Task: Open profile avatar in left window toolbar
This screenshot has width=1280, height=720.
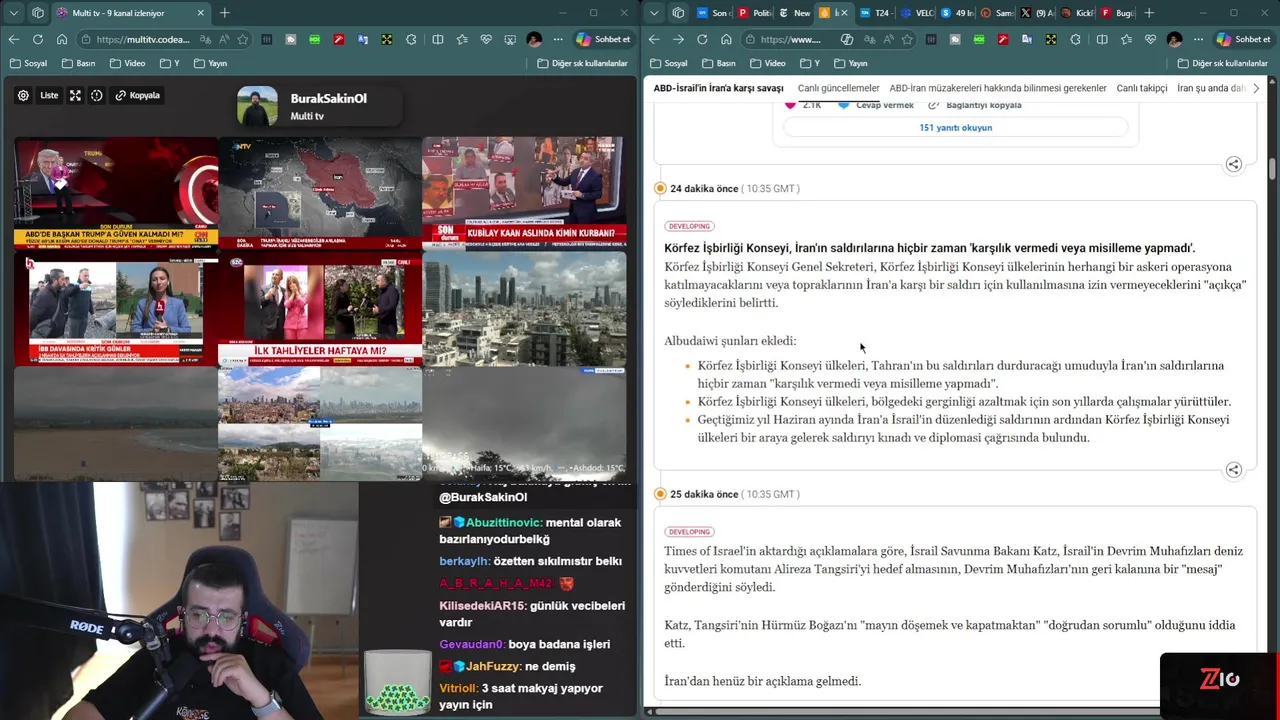Action: [534, 39]
